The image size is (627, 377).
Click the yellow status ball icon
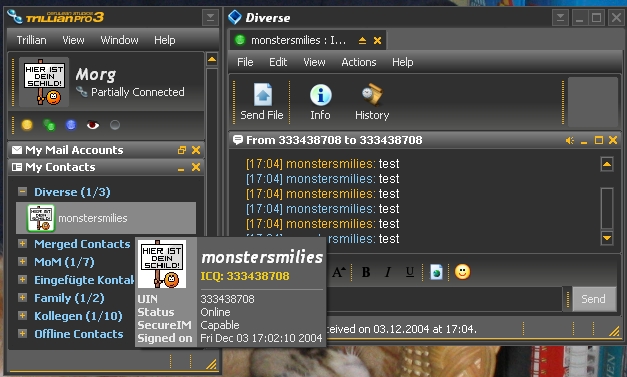coord(27,125)
